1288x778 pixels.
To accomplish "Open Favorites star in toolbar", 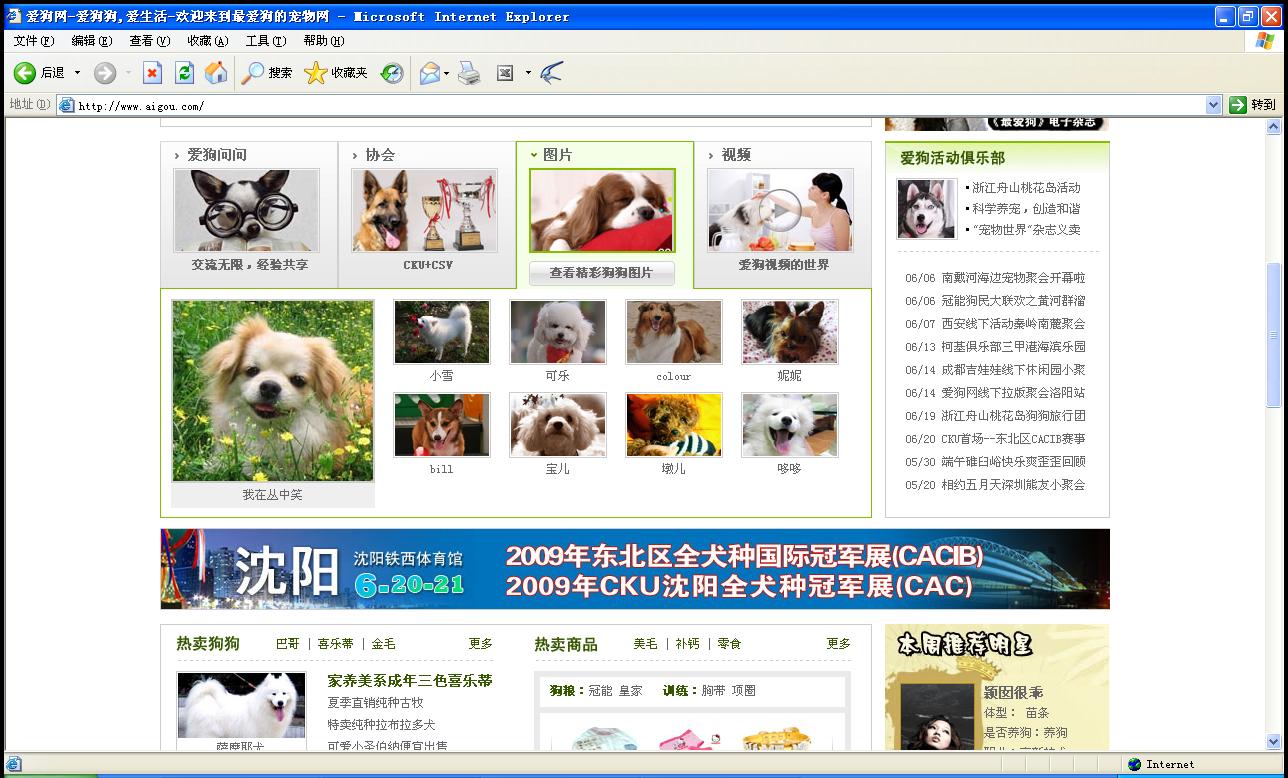I will click(x=336, y=72).
